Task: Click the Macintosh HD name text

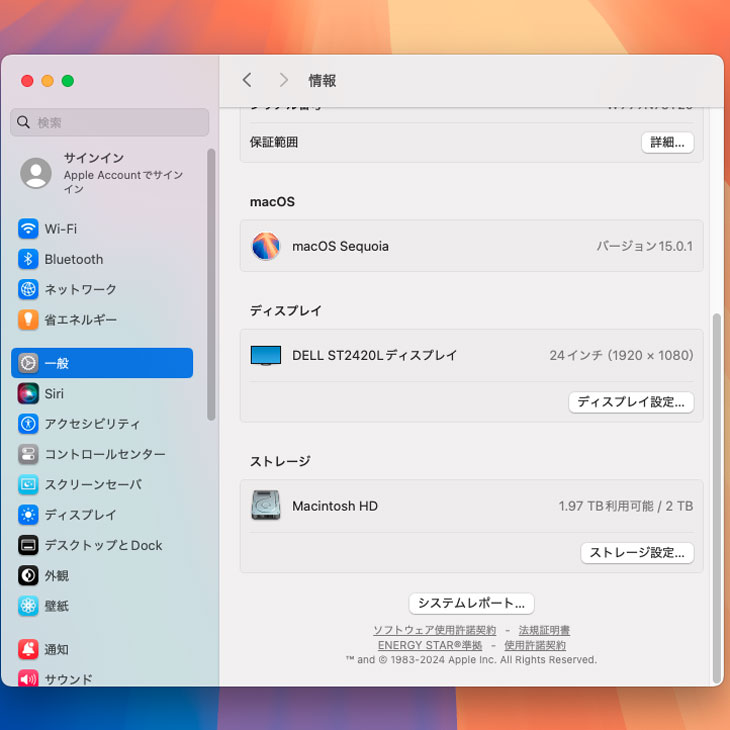Action: tap(335, 506)
